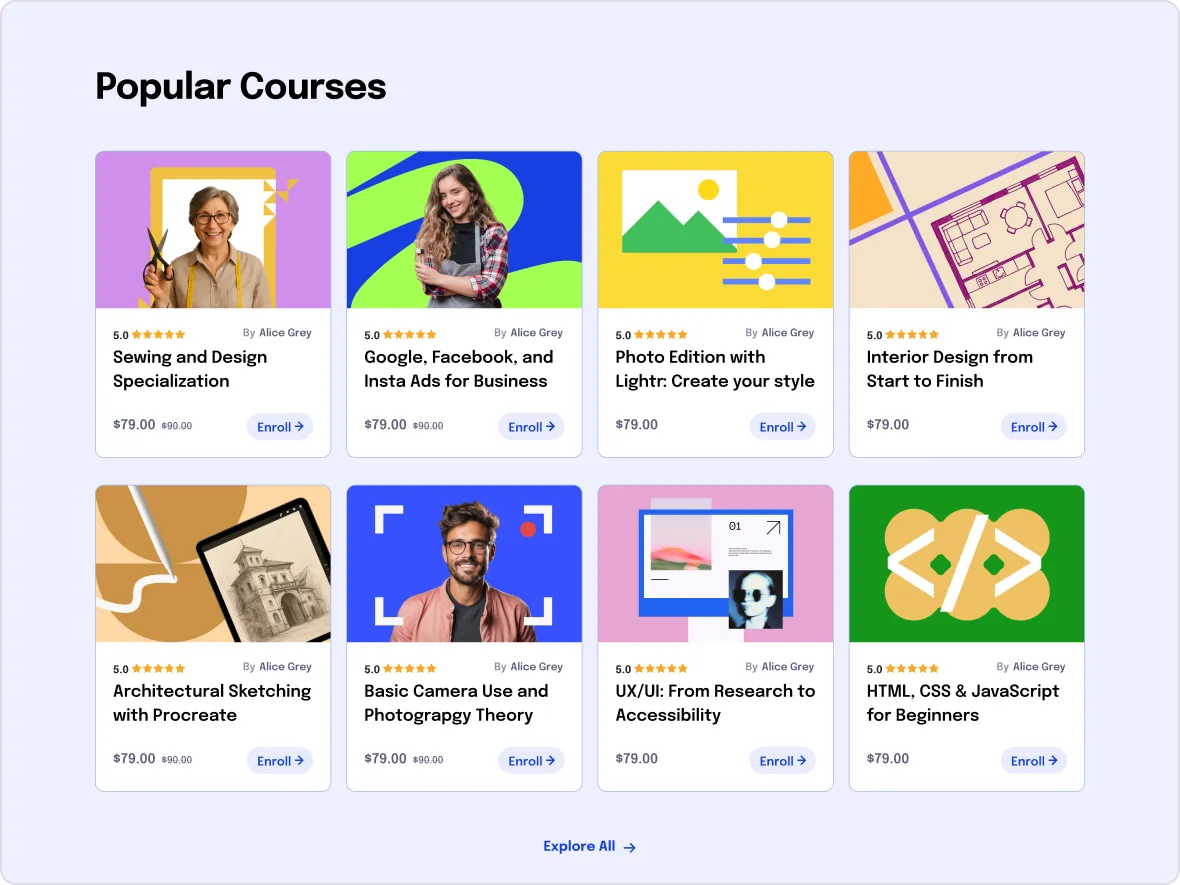Open the camera viewfinder course thumbnail
Screen dimensions: 1180x885
(x=464, y=564)
